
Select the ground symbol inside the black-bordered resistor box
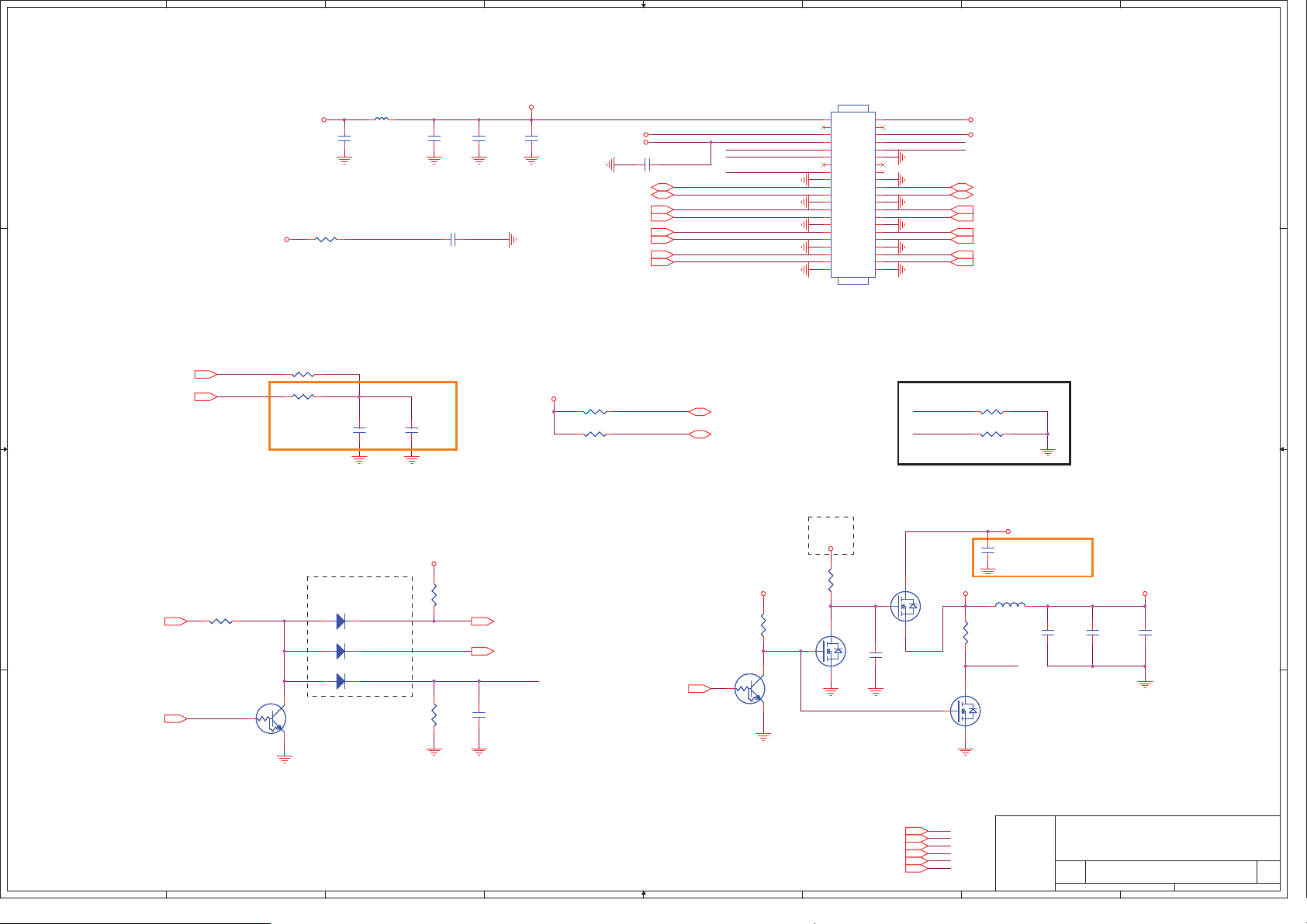tap(1048, 452)
